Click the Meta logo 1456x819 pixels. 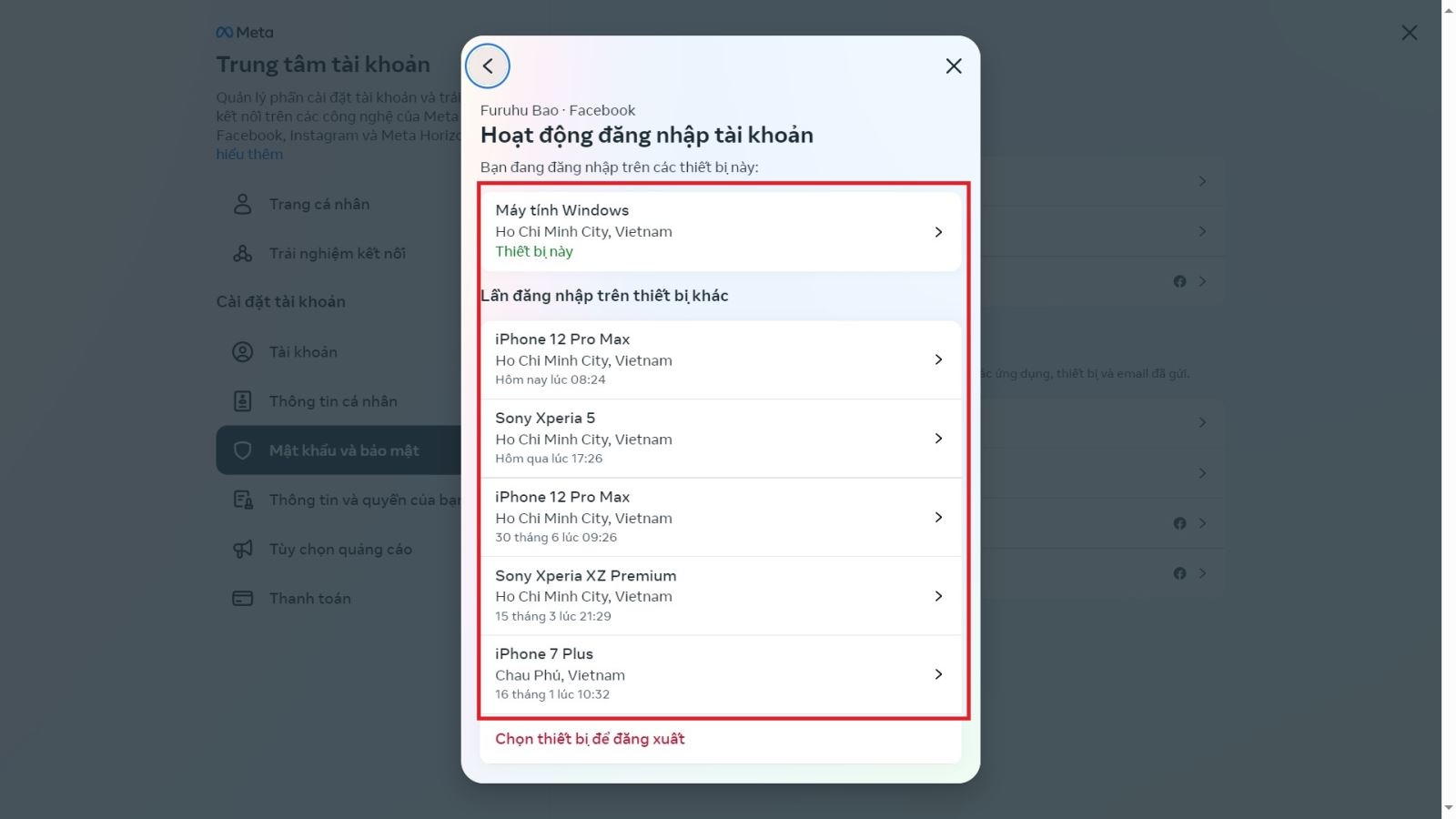[245, 33]
